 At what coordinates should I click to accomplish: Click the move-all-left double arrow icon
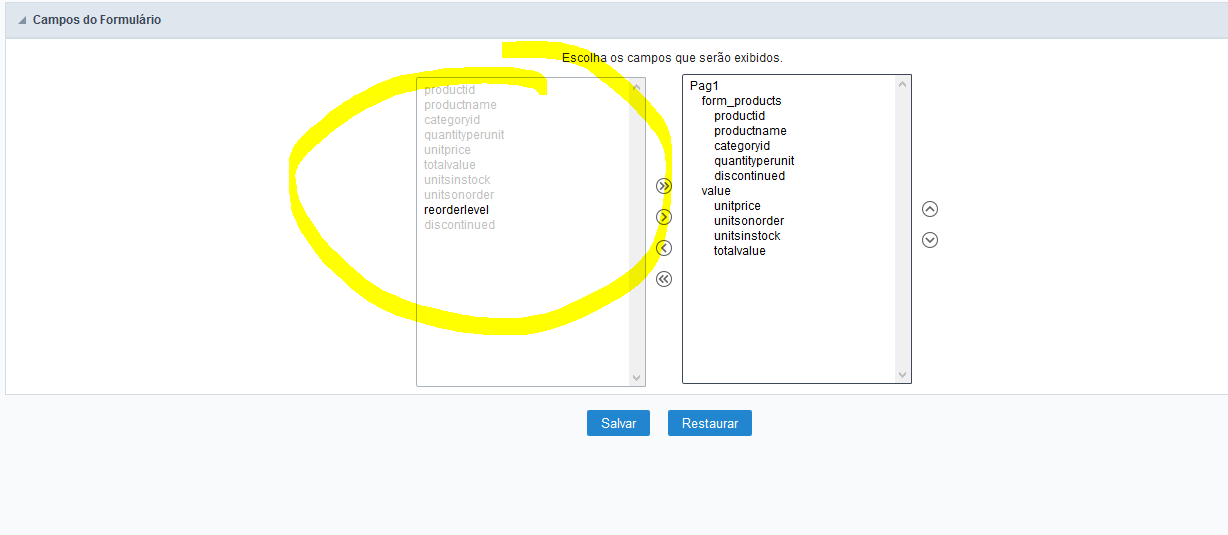coord(663,279)
